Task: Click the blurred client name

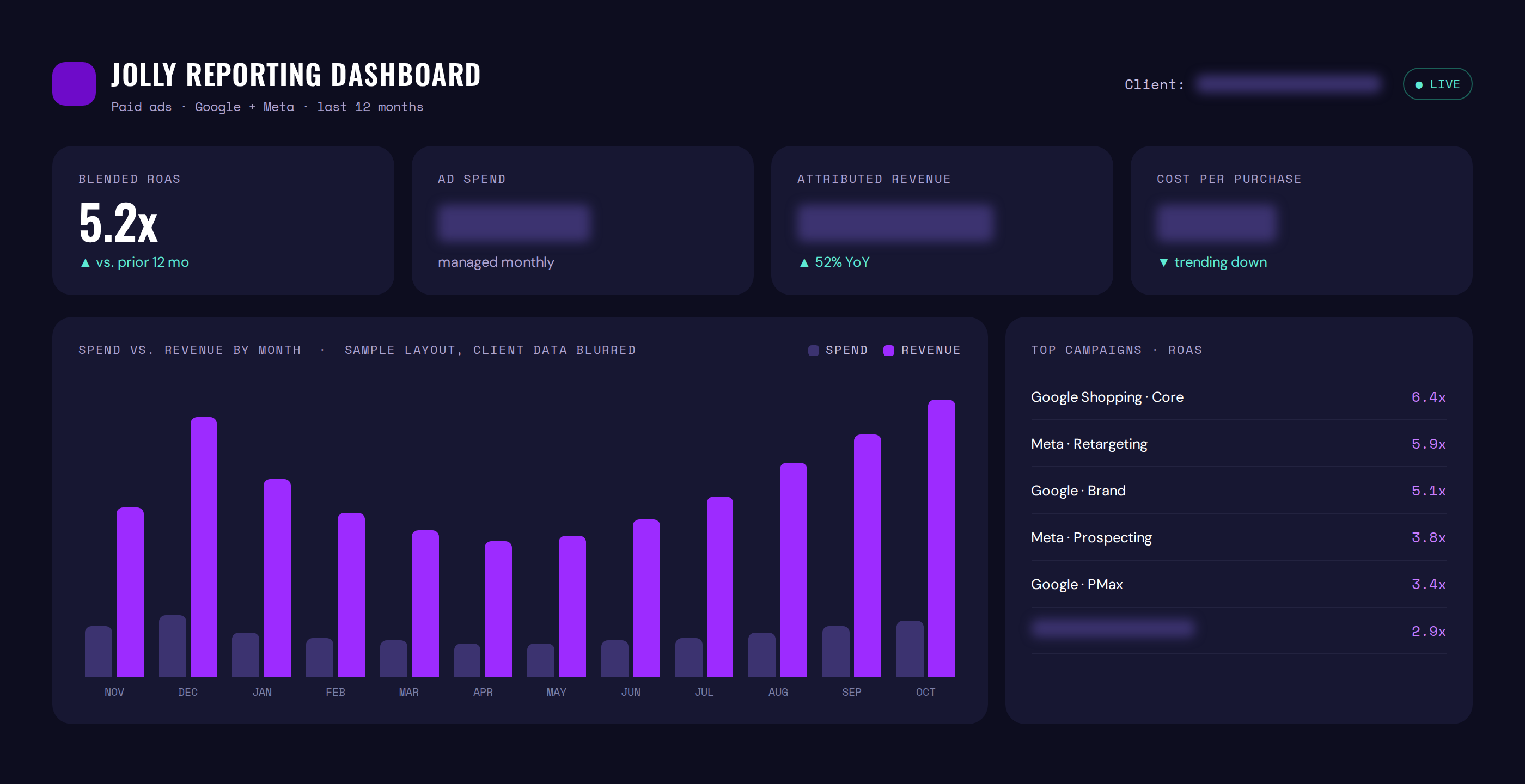Action: coord(1288,84)
